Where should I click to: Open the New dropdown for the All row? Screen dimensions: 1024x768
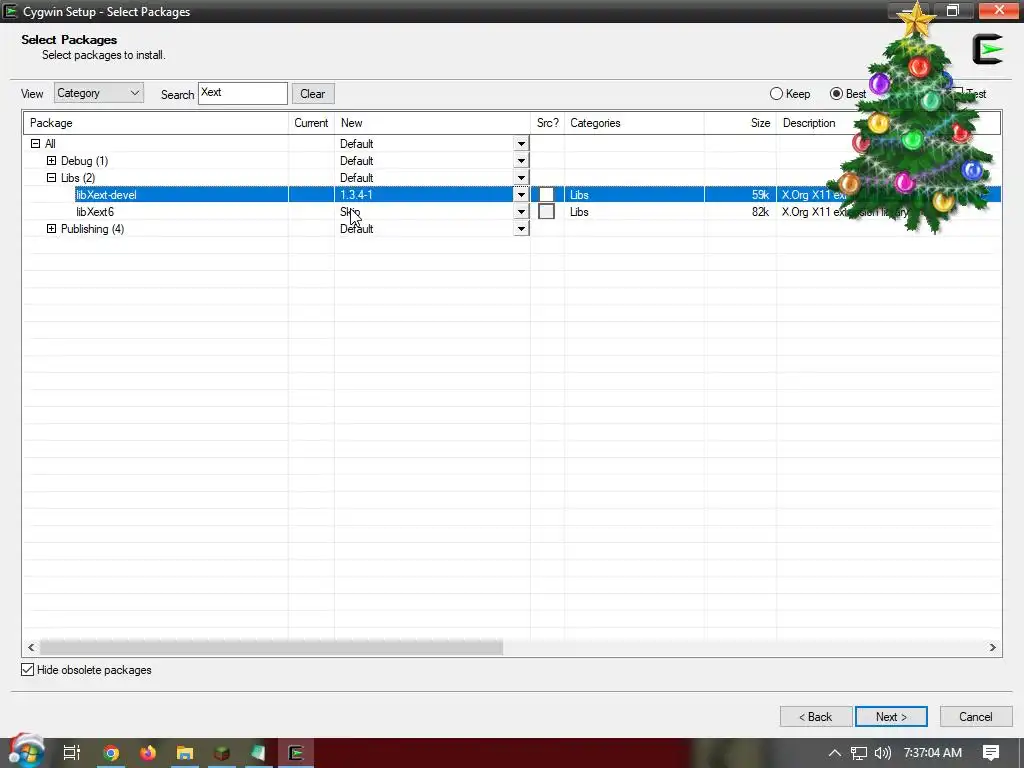[521, 144]
